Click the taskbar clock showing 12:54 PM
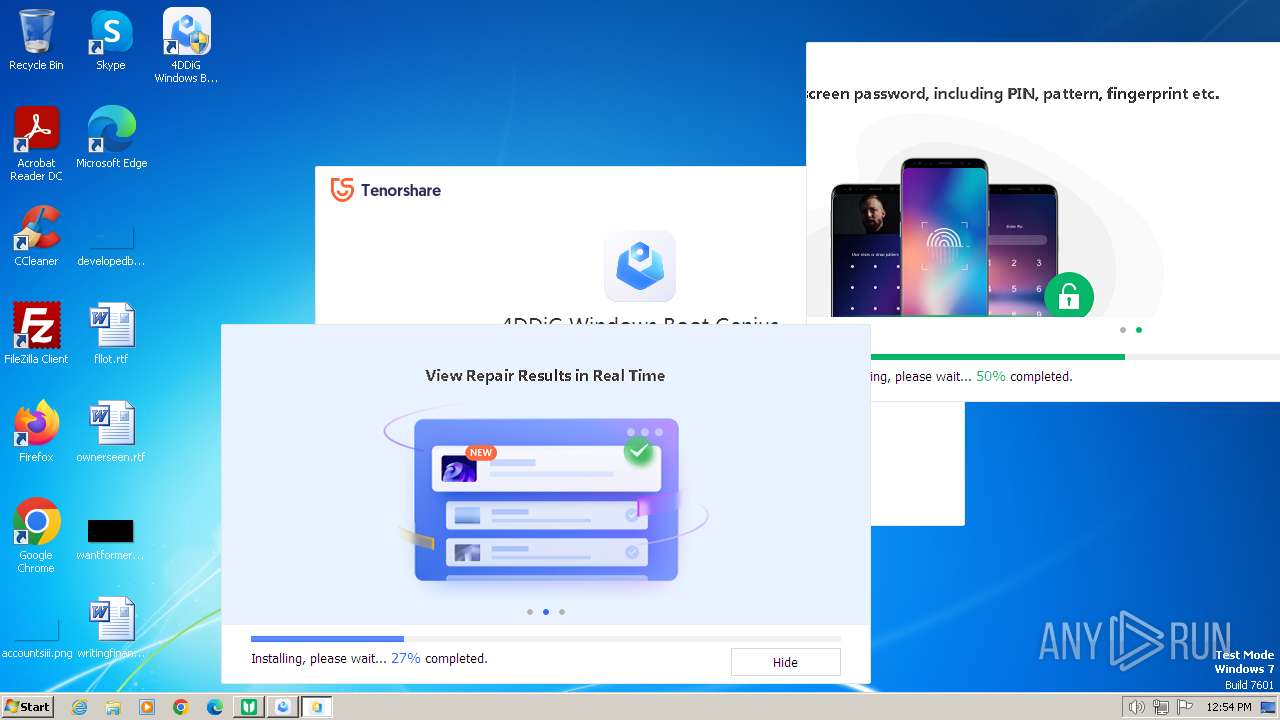 [1229, 707]
